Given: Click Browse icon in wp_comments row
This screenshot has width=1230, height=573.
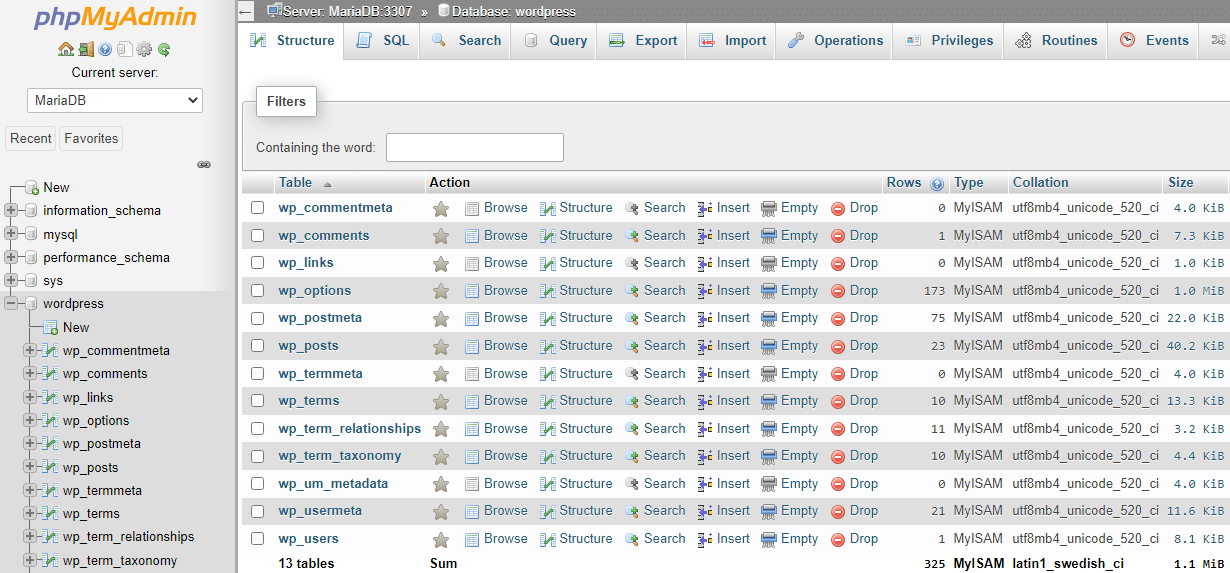Looking at the screenshot, I should (472, 236).
